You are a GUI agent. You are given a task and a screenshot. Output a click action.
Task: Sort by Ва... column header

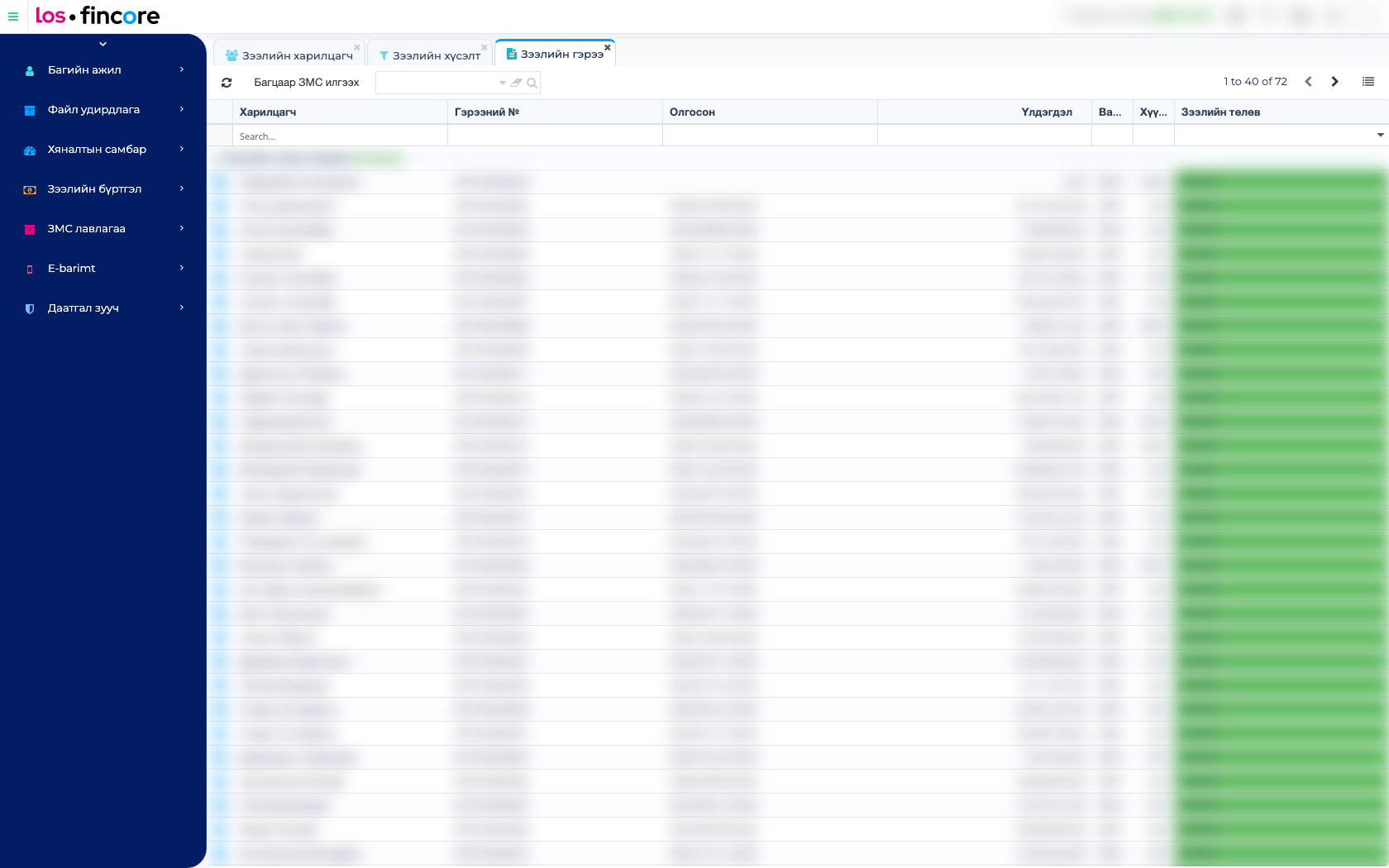point(1112,112)
